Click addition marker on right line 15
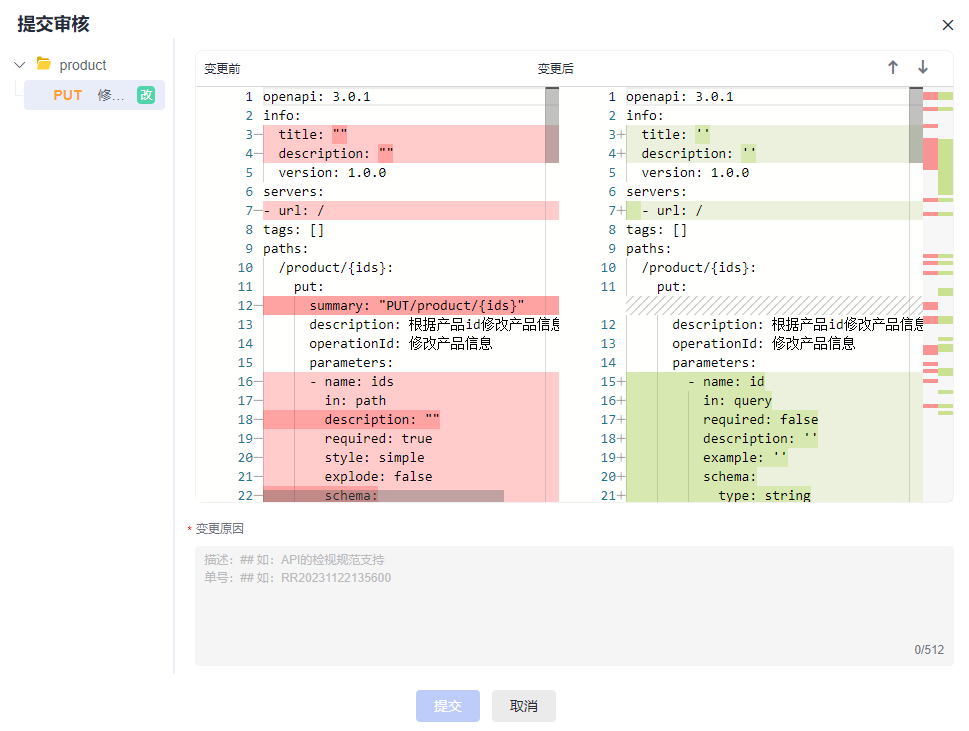This screenshot has height=731, width=969. 621,382
